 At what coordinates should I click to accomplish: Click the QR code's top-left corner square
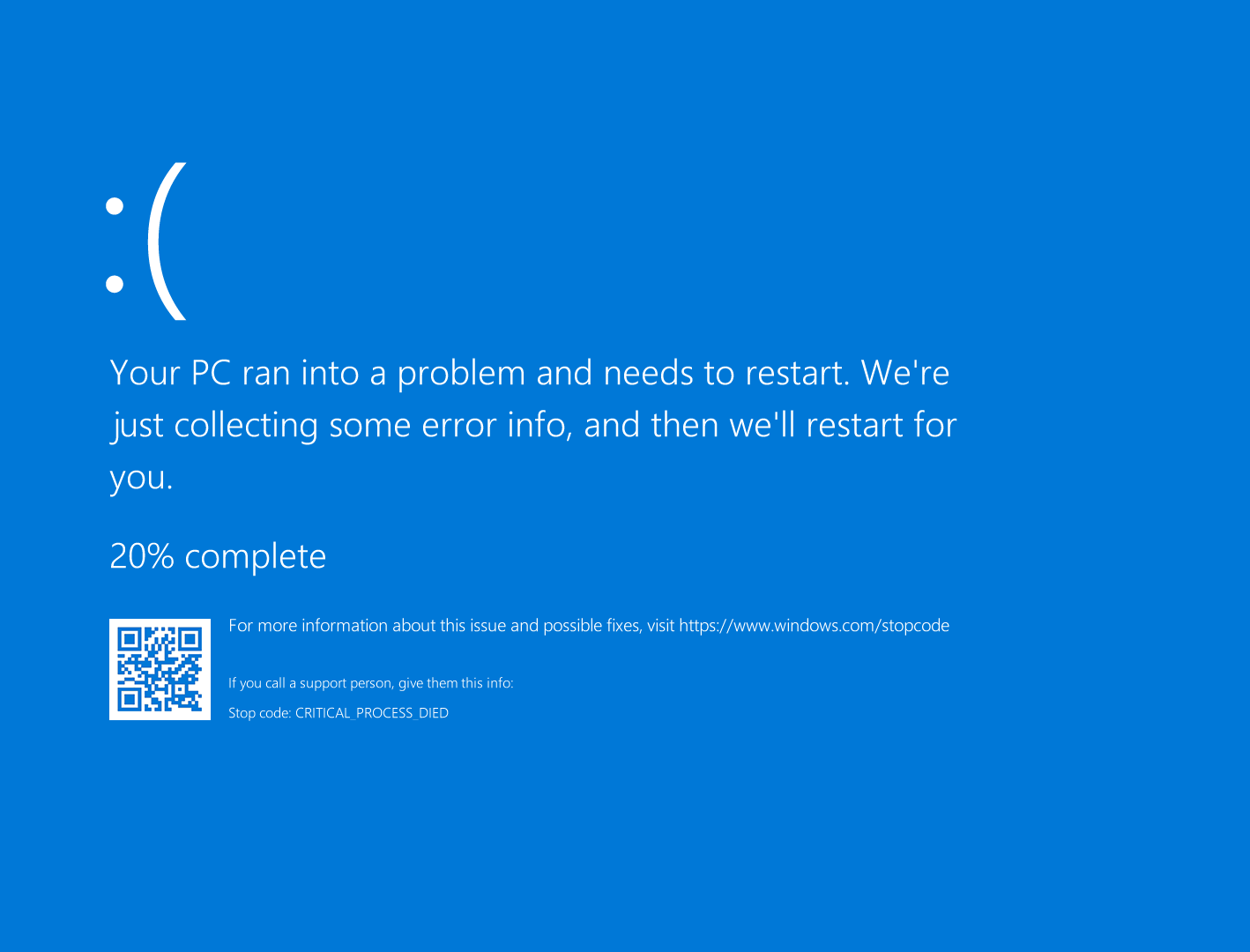130,639
